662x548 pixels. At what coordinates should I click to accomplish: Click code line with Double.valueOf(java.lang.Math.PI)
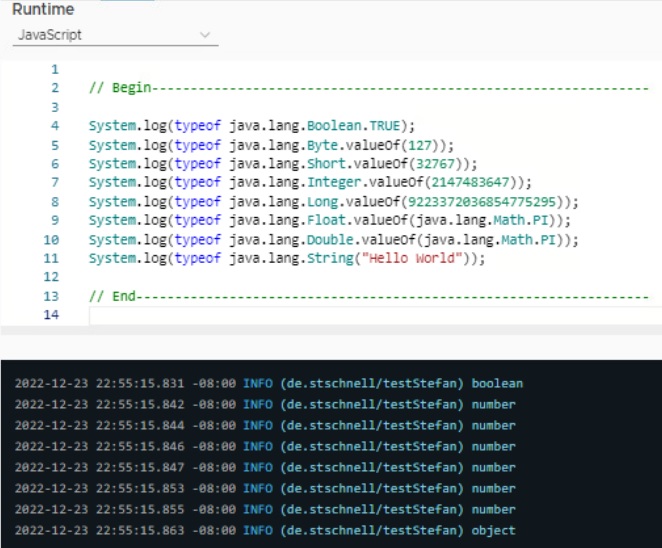click(334, 240)
